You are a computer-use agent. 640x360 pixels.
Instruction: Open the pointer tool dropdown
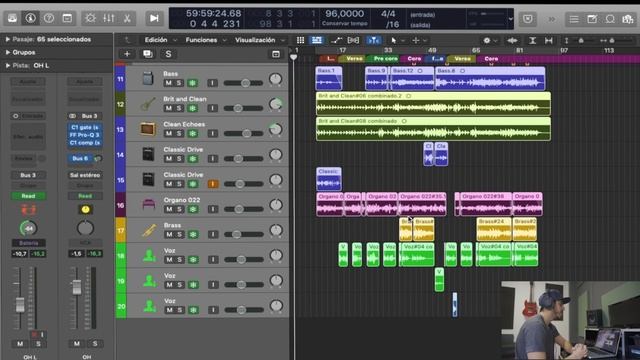pos(397,40)
